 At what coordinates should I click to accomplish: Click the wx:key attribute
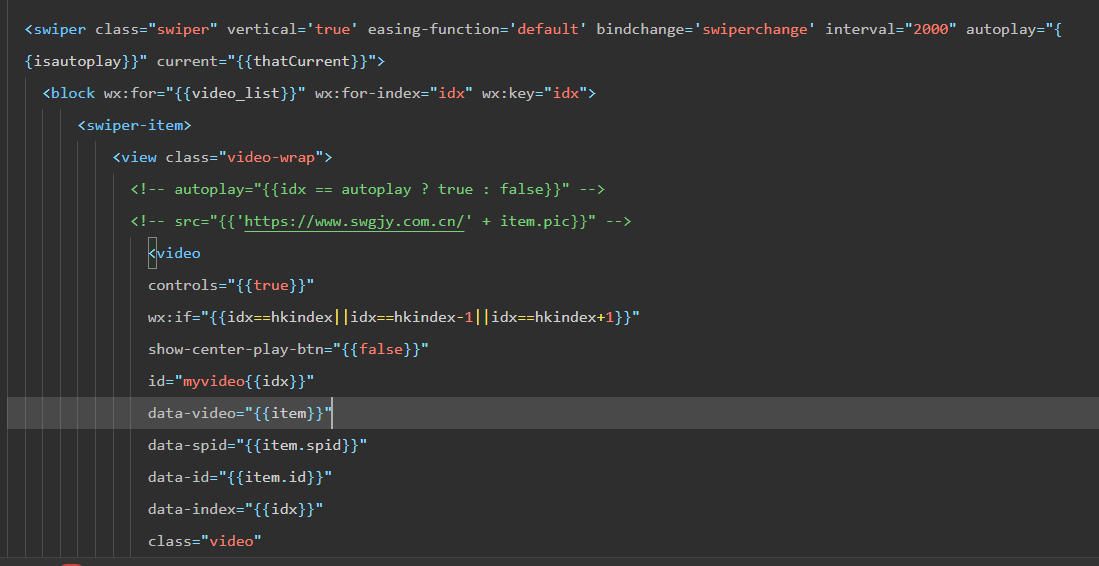tap(508, 93)
